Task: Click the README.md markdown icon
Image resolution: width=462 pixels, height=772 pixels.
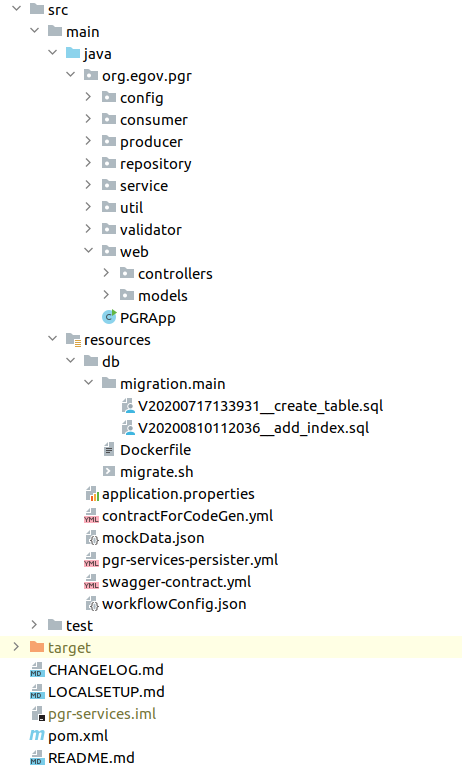Action: coord(36,757)
